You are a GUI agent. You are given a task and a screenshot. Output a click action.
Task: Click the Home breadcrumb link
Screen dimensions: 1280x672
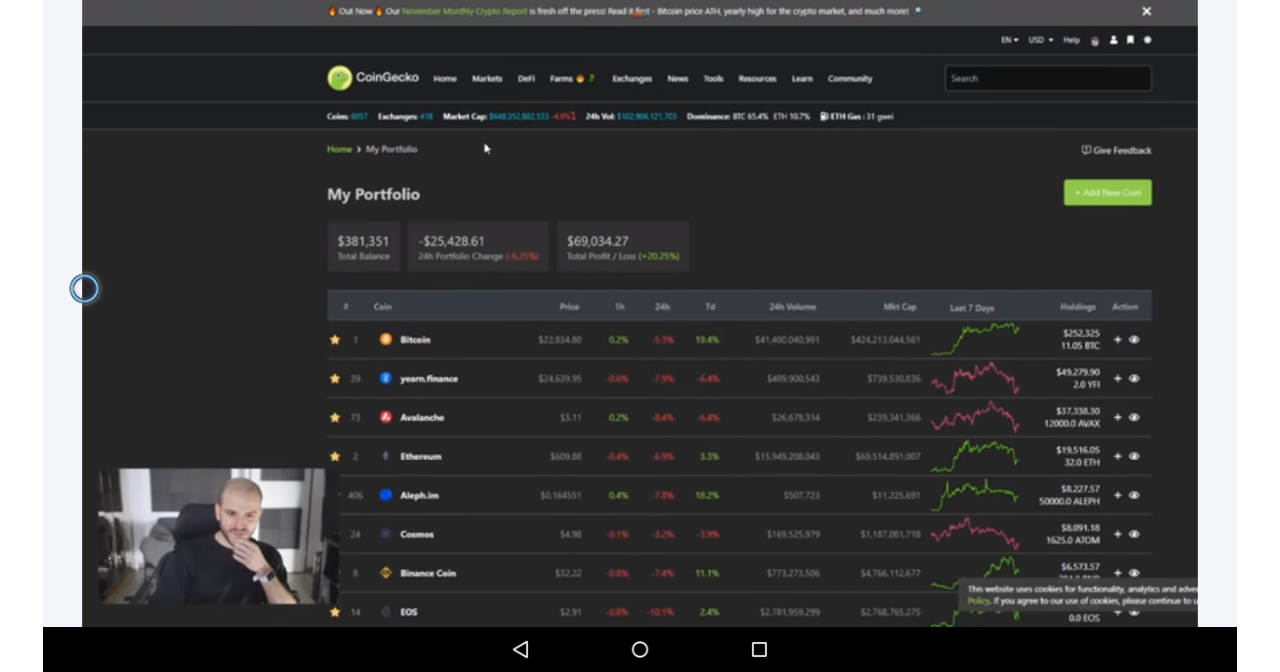(339, 149)
